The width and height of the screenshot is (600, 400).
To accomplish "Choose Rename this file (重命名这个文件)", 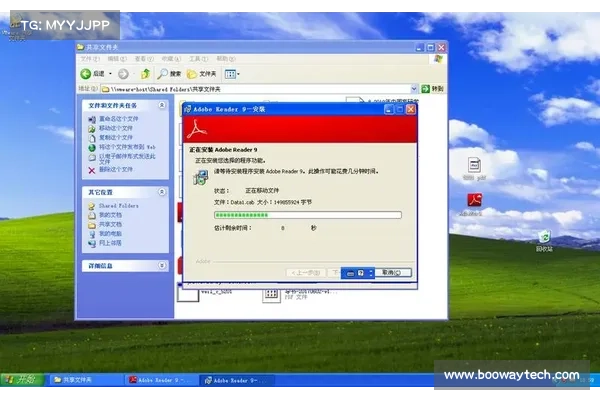I will click(x=114, y=119).
